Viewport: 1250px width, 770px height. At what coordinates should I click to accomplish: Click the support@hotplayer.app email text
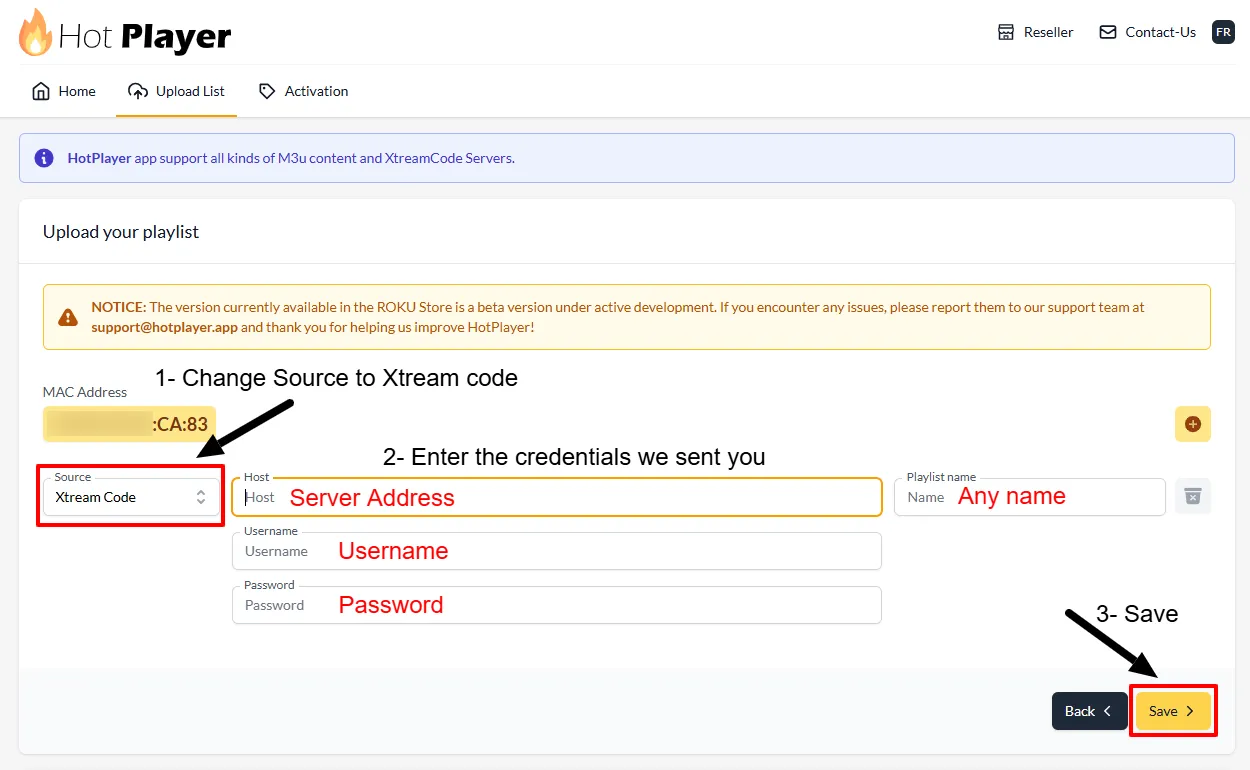click(x=164, y=327)
